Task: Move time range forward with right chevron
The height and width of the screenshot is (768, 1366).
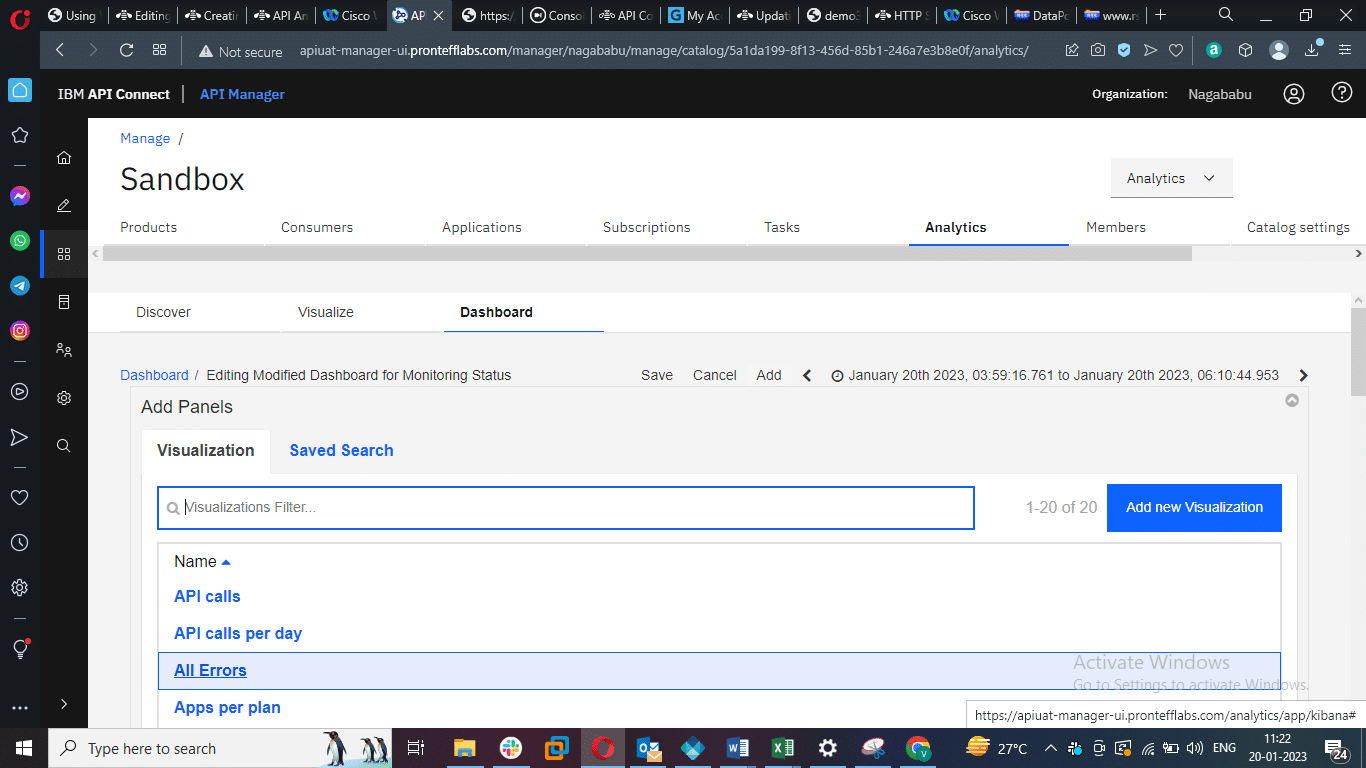Action: [1303, 375]
